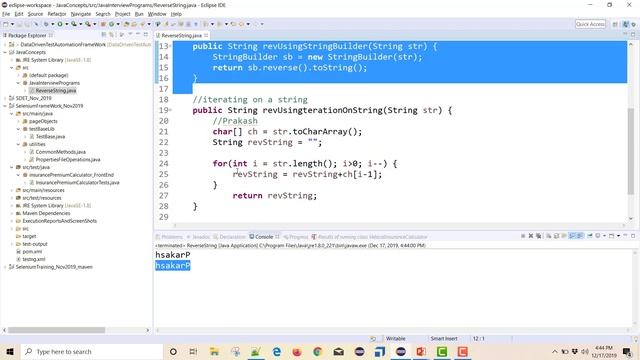Click the Open Perspective icon near Quick Access
This screenshot has width=640, height=360.
(615, 24)
